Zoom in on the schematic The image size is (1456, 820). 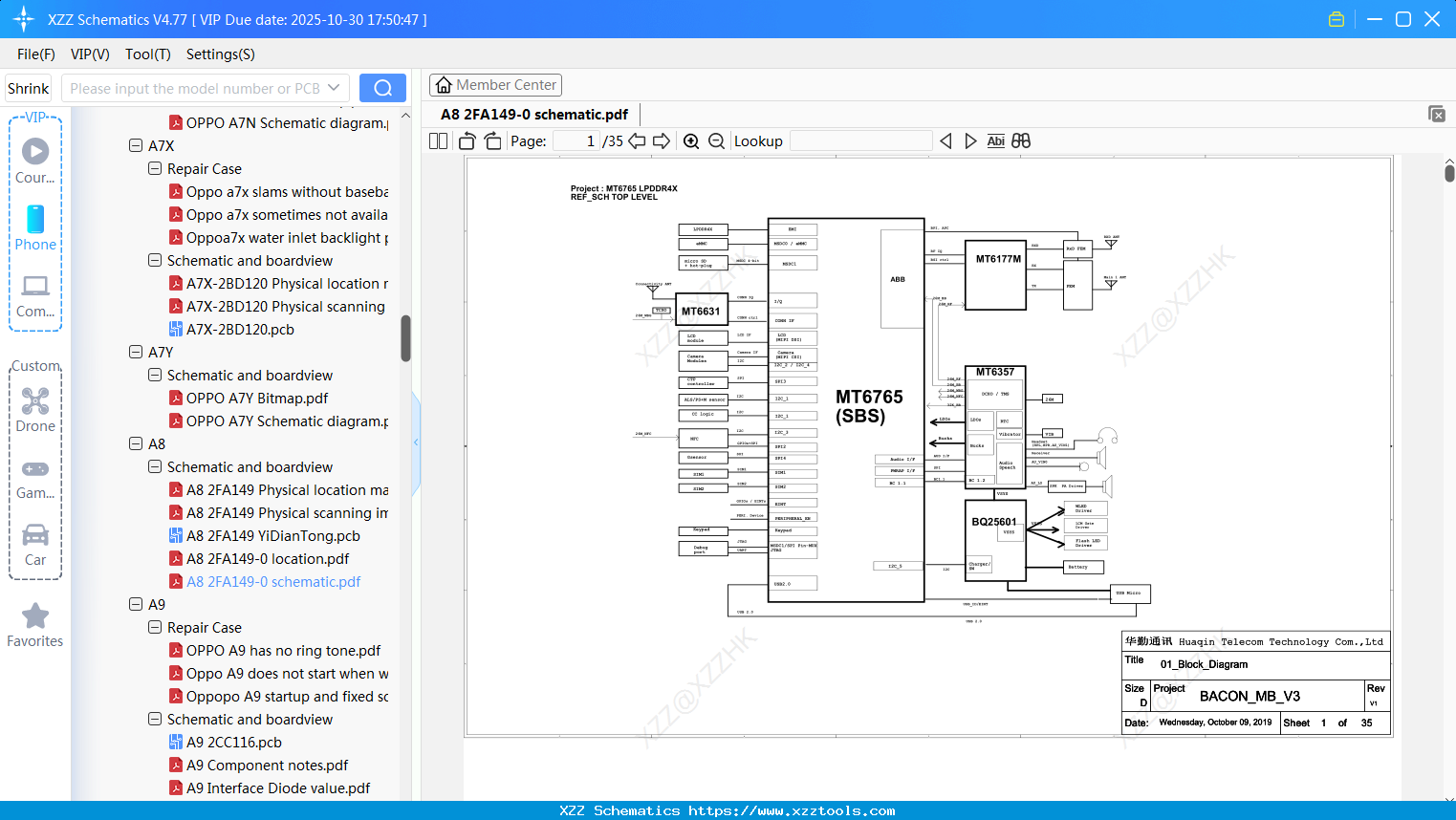pyautogui.click(x=691, y=140)
